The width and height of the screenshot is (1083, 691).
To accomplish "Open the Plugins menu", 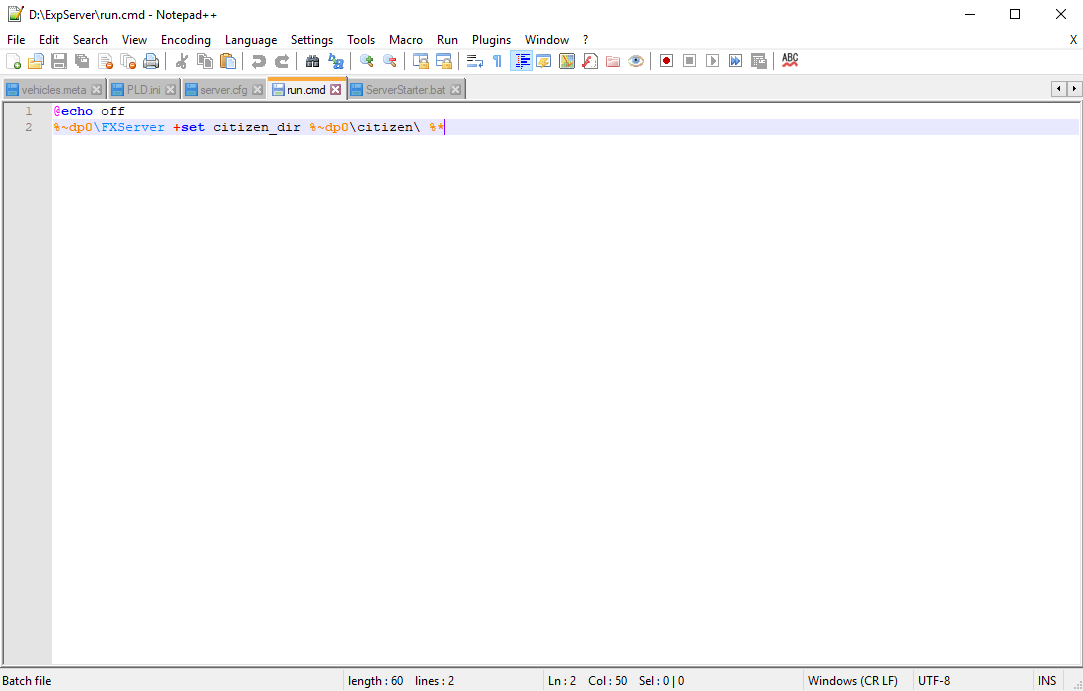I will pos(491,40).
